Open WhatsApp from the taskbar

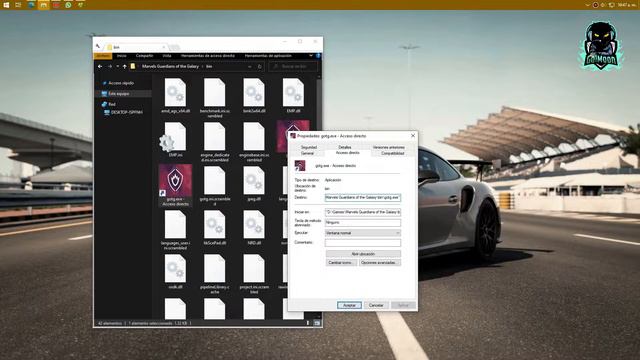tap(68, 5)
